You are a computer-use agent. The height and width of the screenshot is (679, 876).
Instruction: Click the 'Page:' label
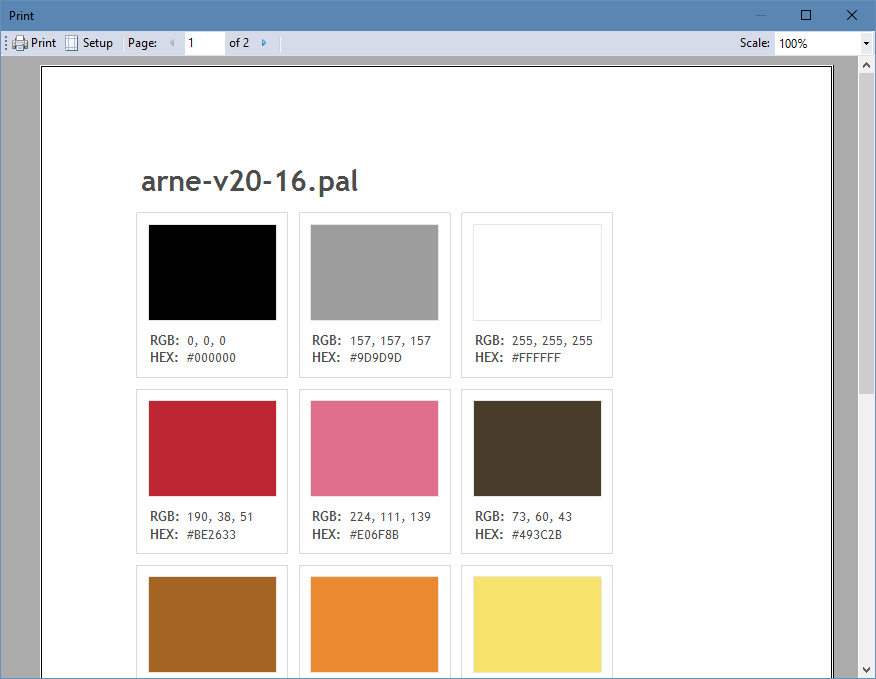point(142,43)
